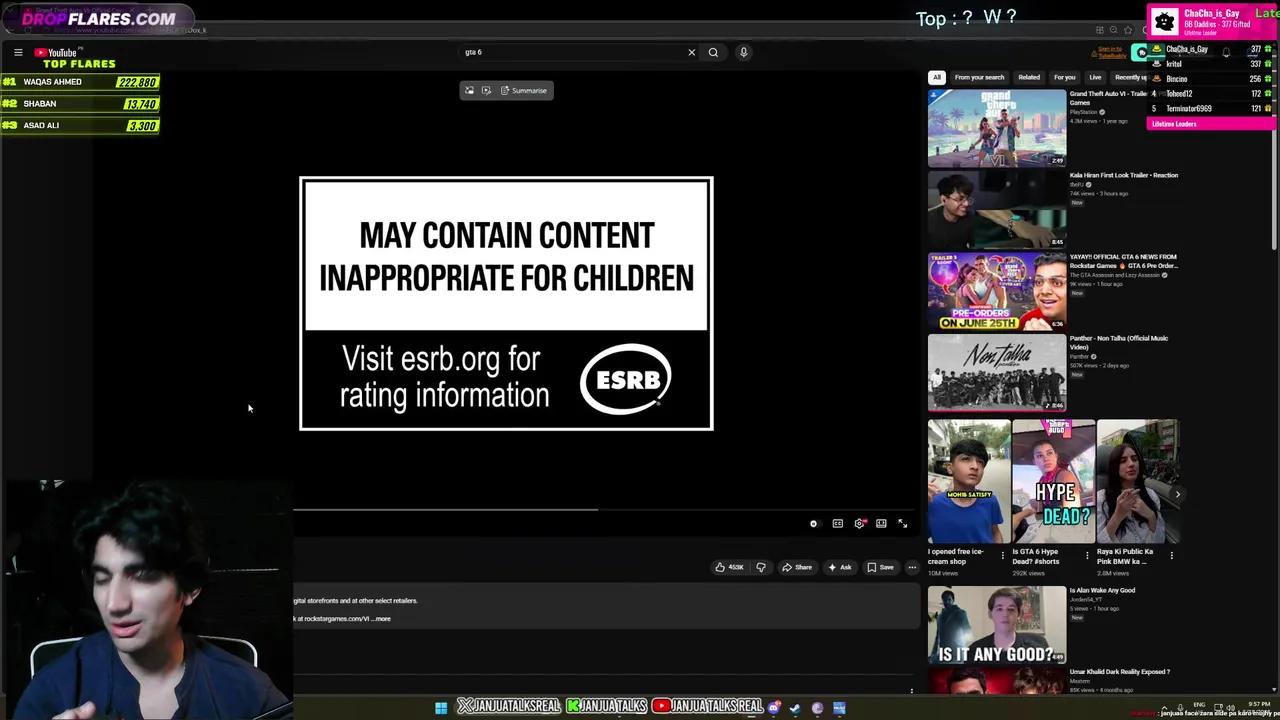Open the PlayStation channel name link

tap(1083, 112)
